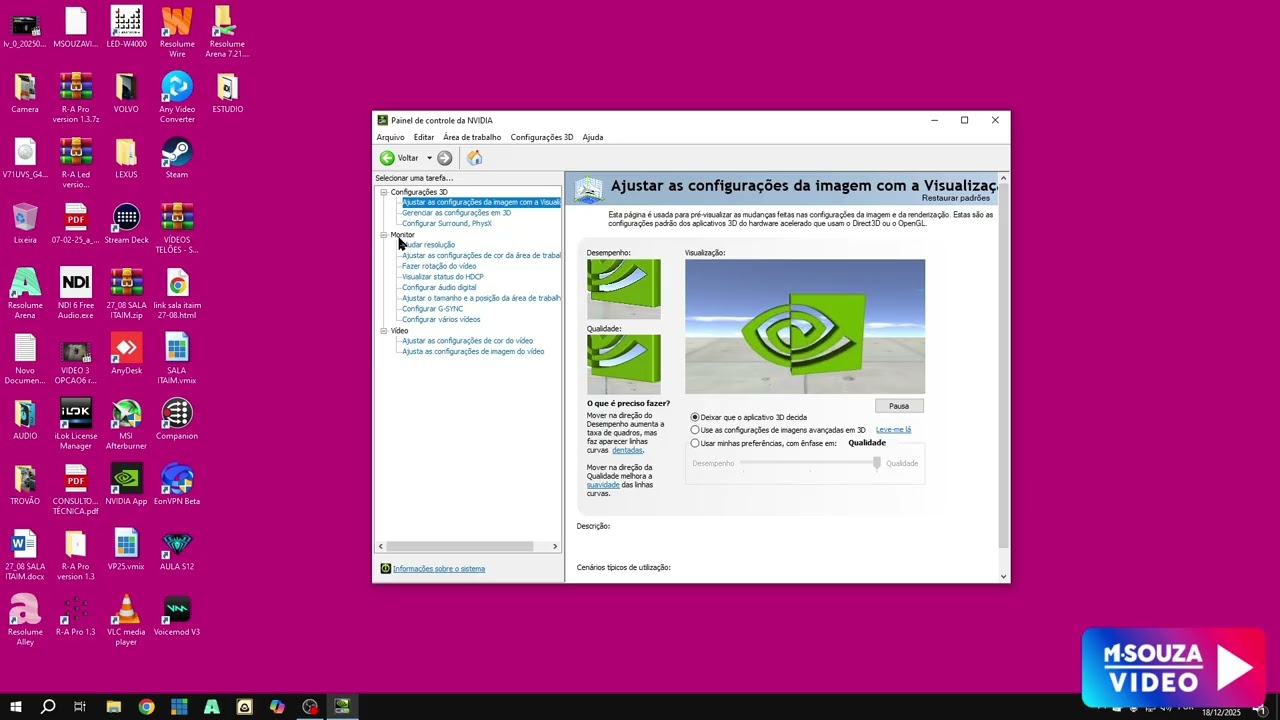1280x720 pixels.
Task: Collapse the Vídeo tree node
Action: pos(383,331)
